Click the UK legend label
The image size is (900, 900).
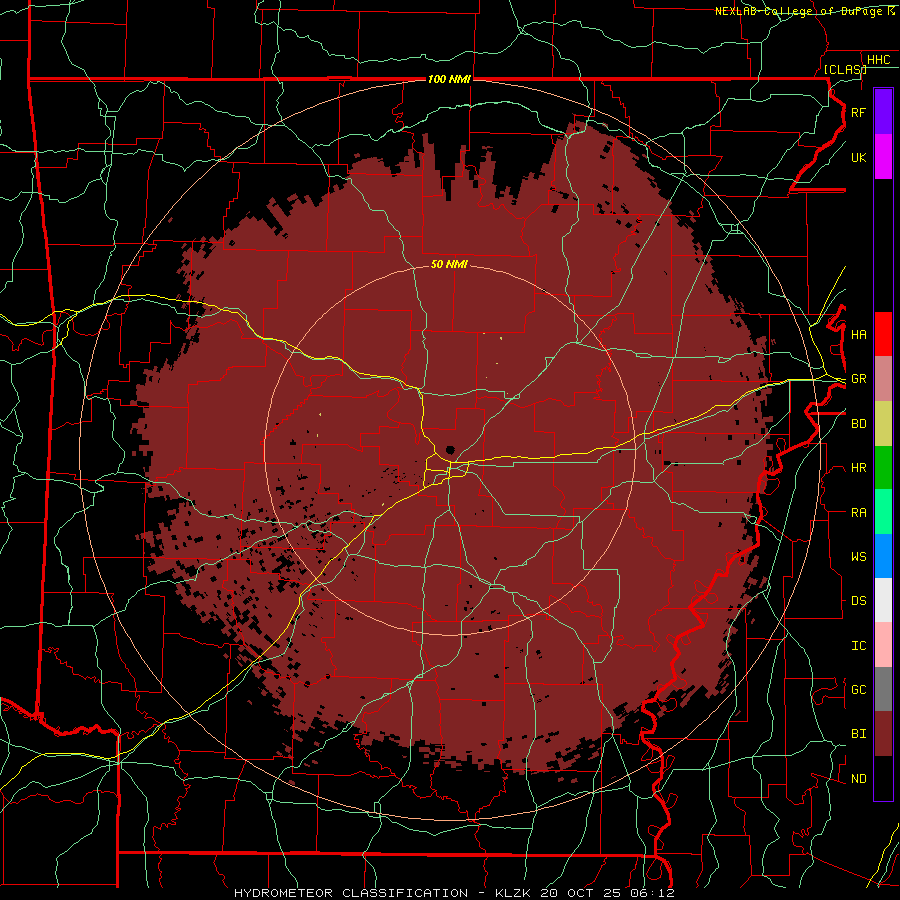pyautogui.click(x=858, y=157)
